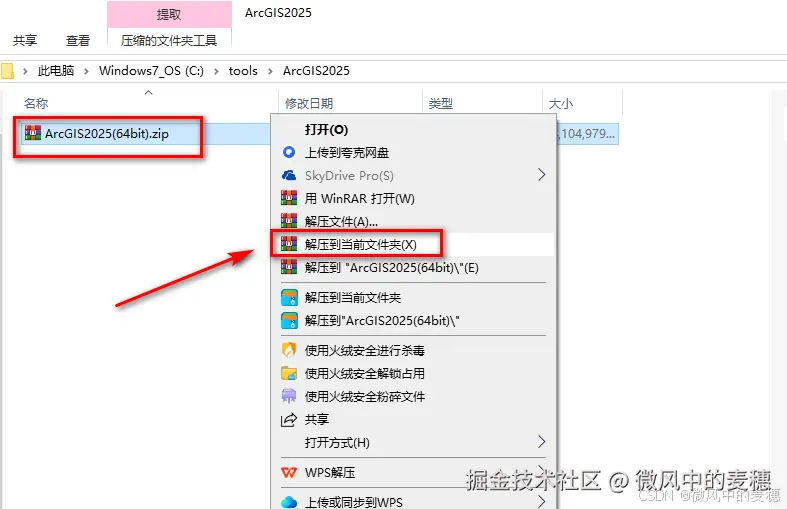Image resolution: width=787 pixels, height=509 pixels.
Task: Open the chevron dropdown after 此电脑 in the path
Action: click(x=86, y=71)
